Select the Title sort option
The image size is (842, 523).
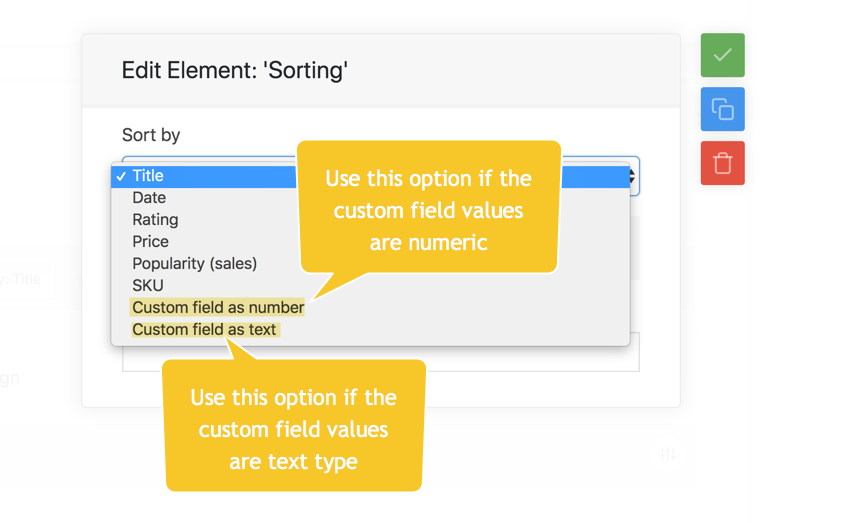tap(148, 176)
